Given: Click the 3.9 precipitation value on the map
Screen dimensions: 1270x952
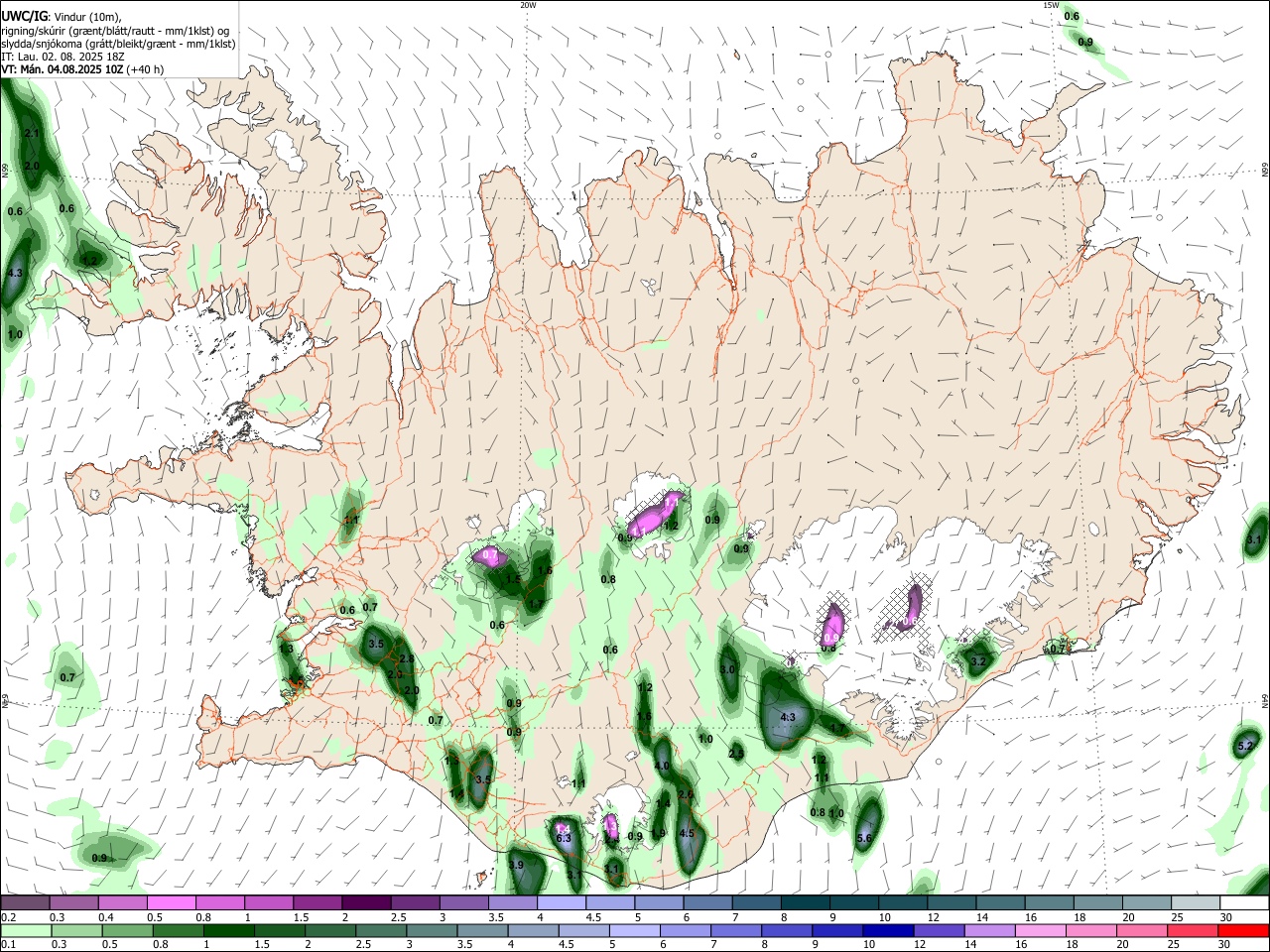Looking at the screenshot, I should pyautogui.click(x=516, y=866).
